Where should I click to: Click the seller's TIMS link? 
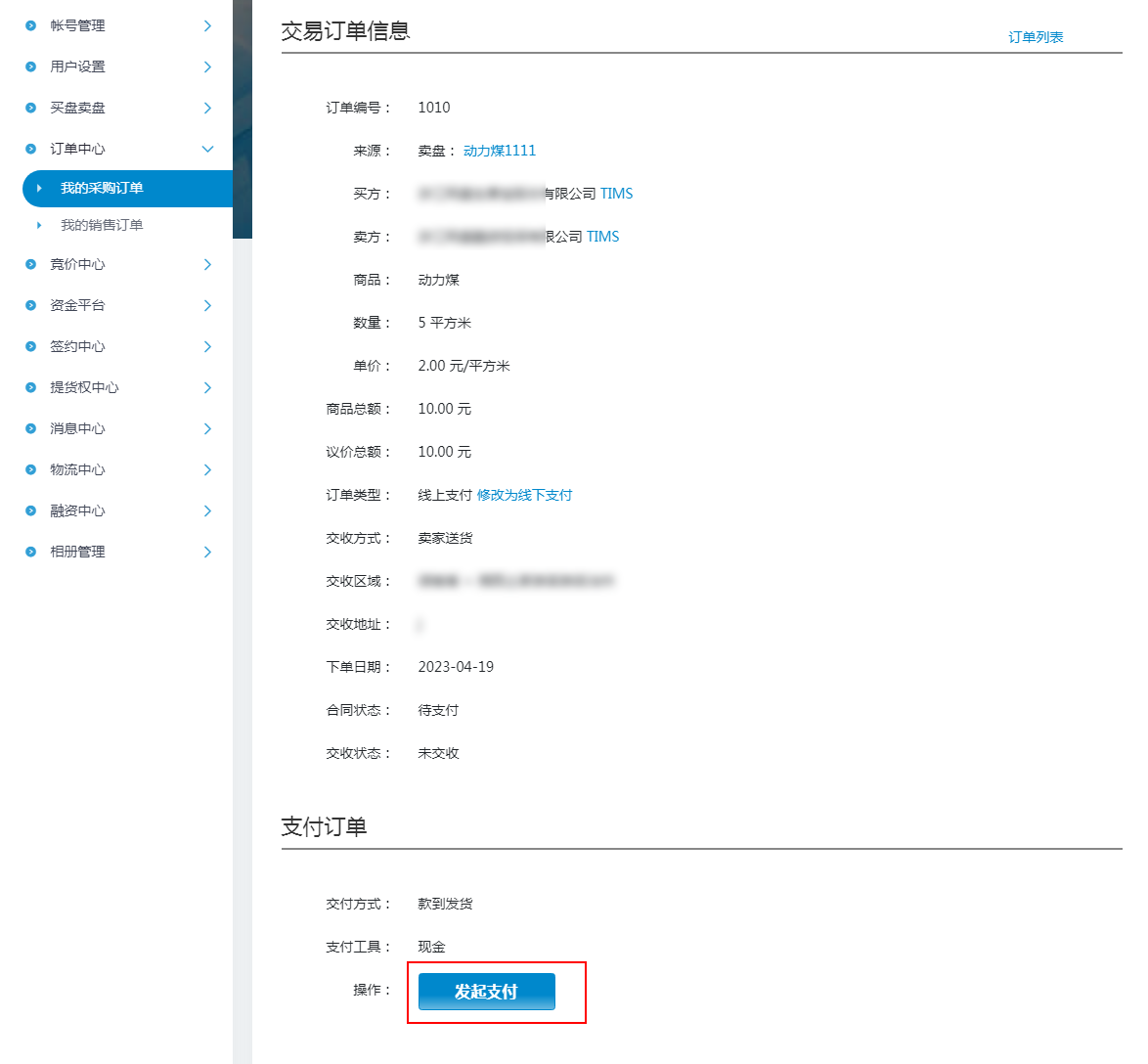click(602, 237)
